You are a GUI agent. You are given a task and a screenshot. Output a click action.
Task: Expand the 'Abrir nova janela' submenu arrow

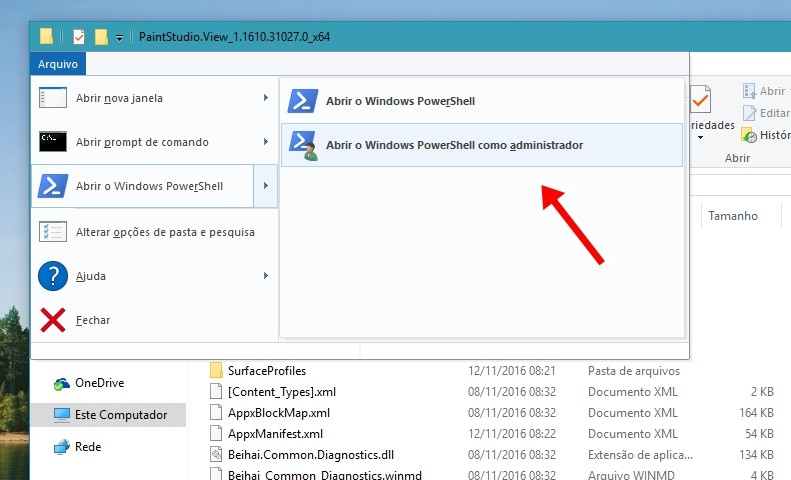[265, 98]
